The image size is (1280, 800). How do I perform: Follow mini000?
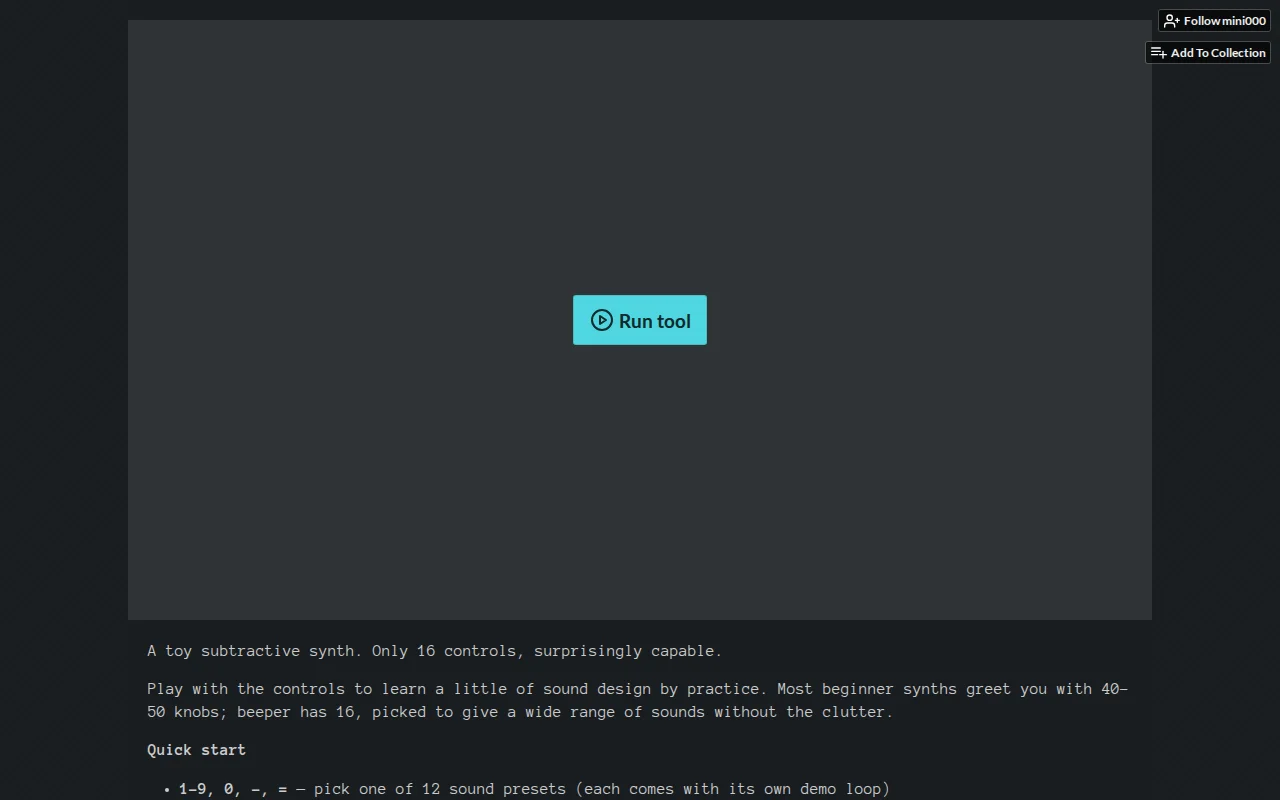(x=1214, y=21)
